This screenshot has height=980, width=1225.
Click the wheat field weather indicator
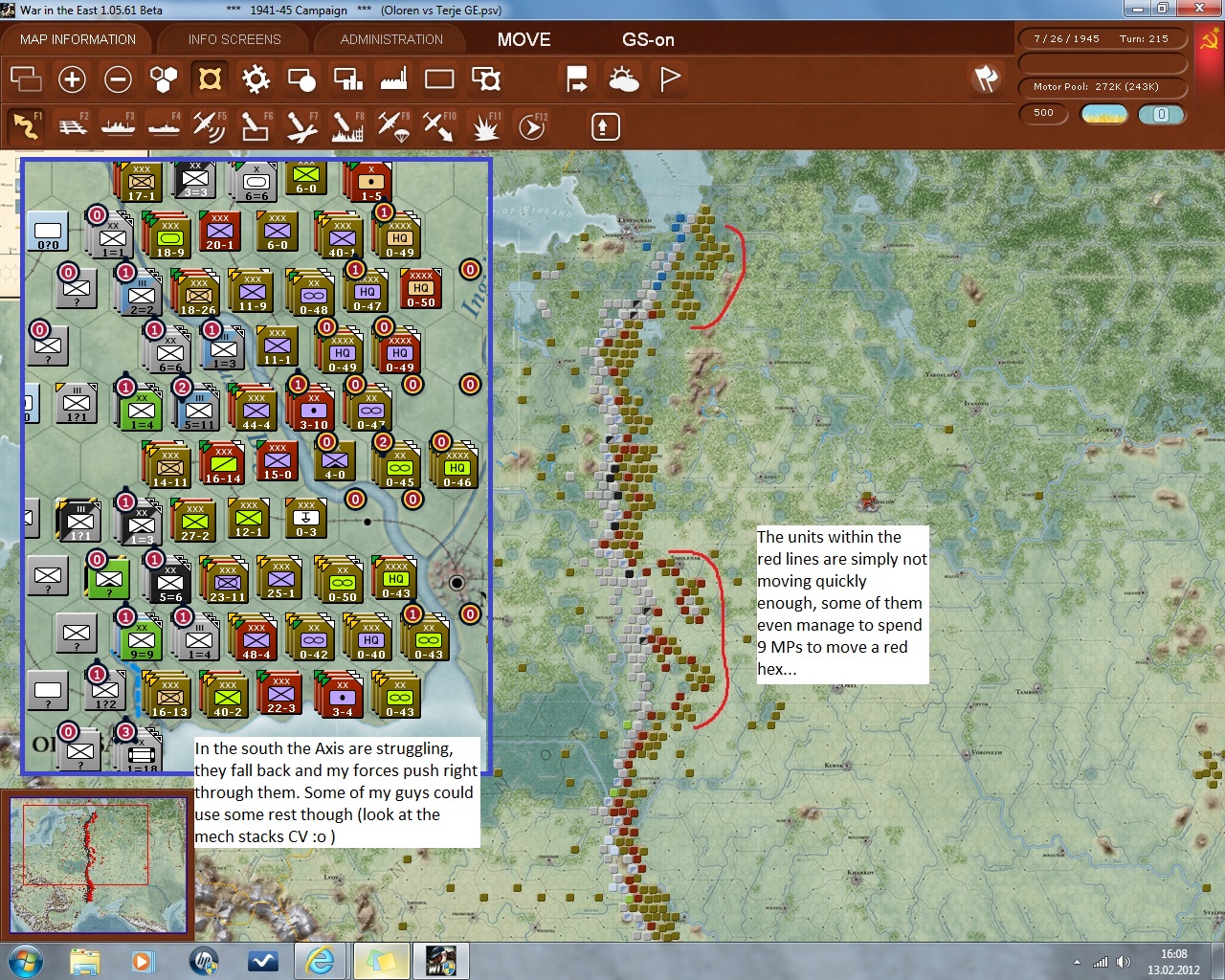point(1103,114)
